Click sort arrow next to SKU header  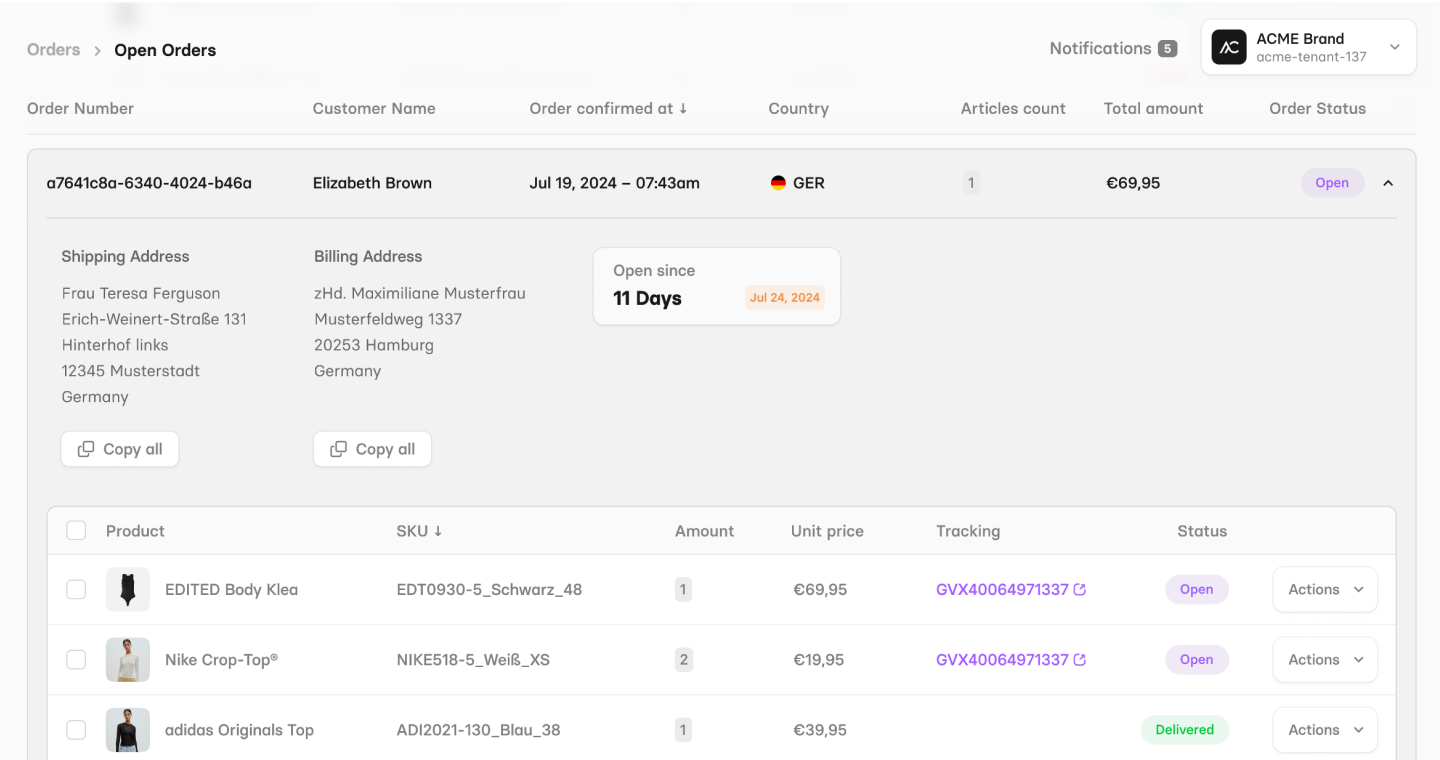[438, 531]
